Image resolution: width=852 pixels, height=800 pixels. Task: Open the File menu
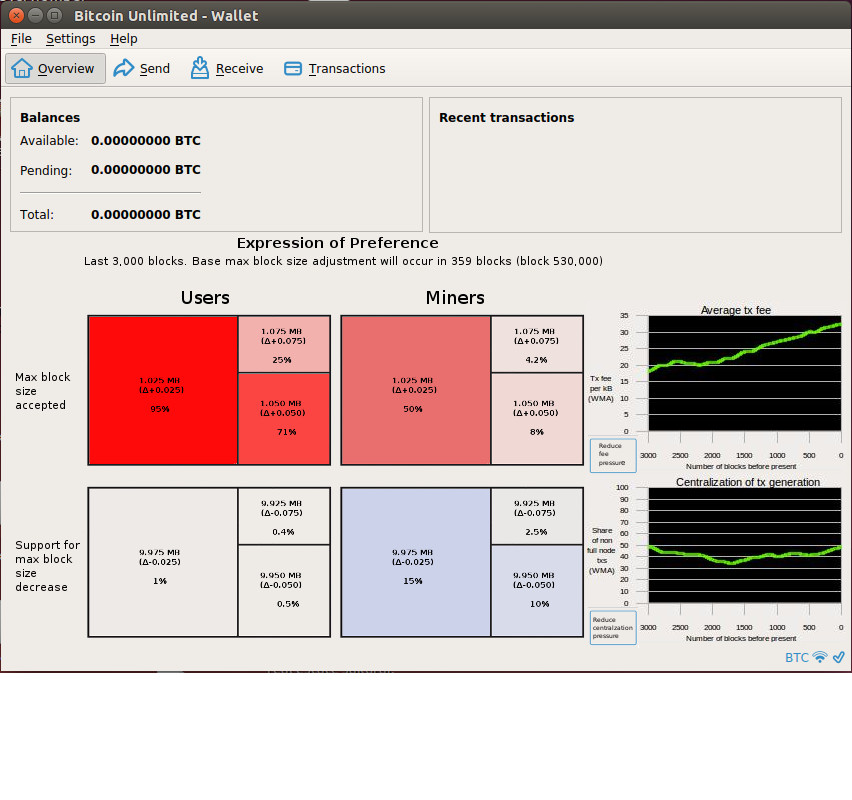[21, 39]
